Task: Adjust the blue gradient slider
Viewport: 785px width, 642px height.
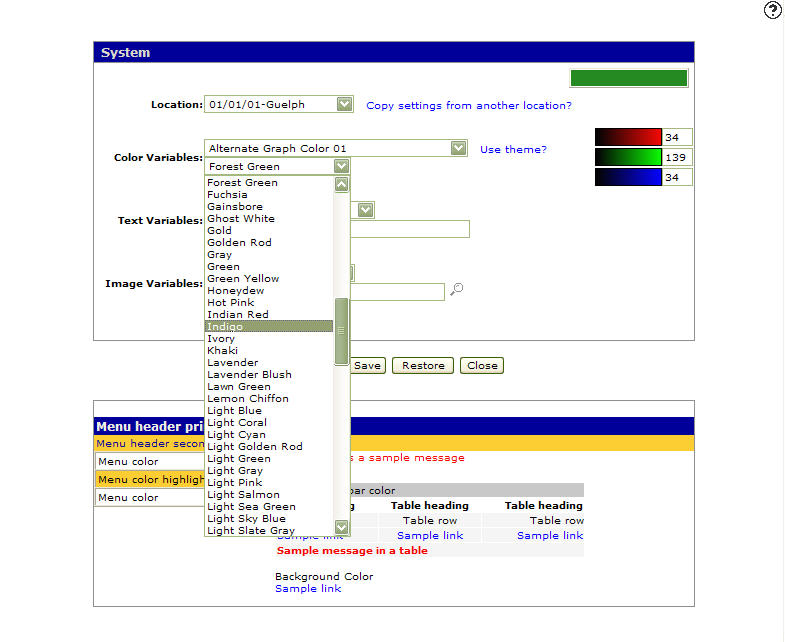Action: (x=628, y=177)
